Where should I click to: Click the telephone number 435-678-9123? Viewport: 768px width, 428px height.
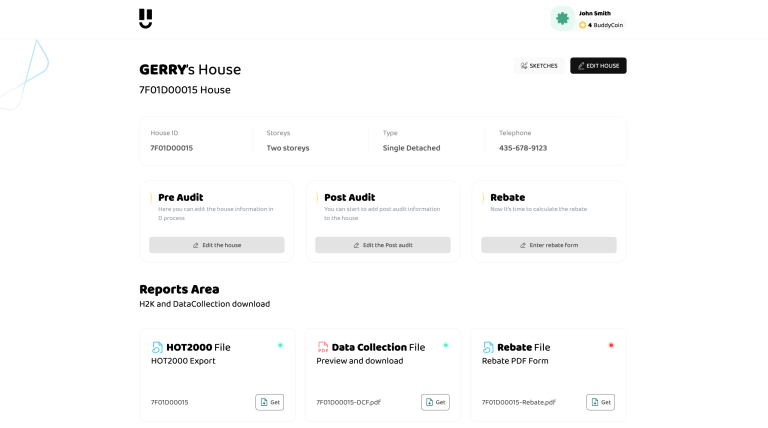tap(523, 148)
